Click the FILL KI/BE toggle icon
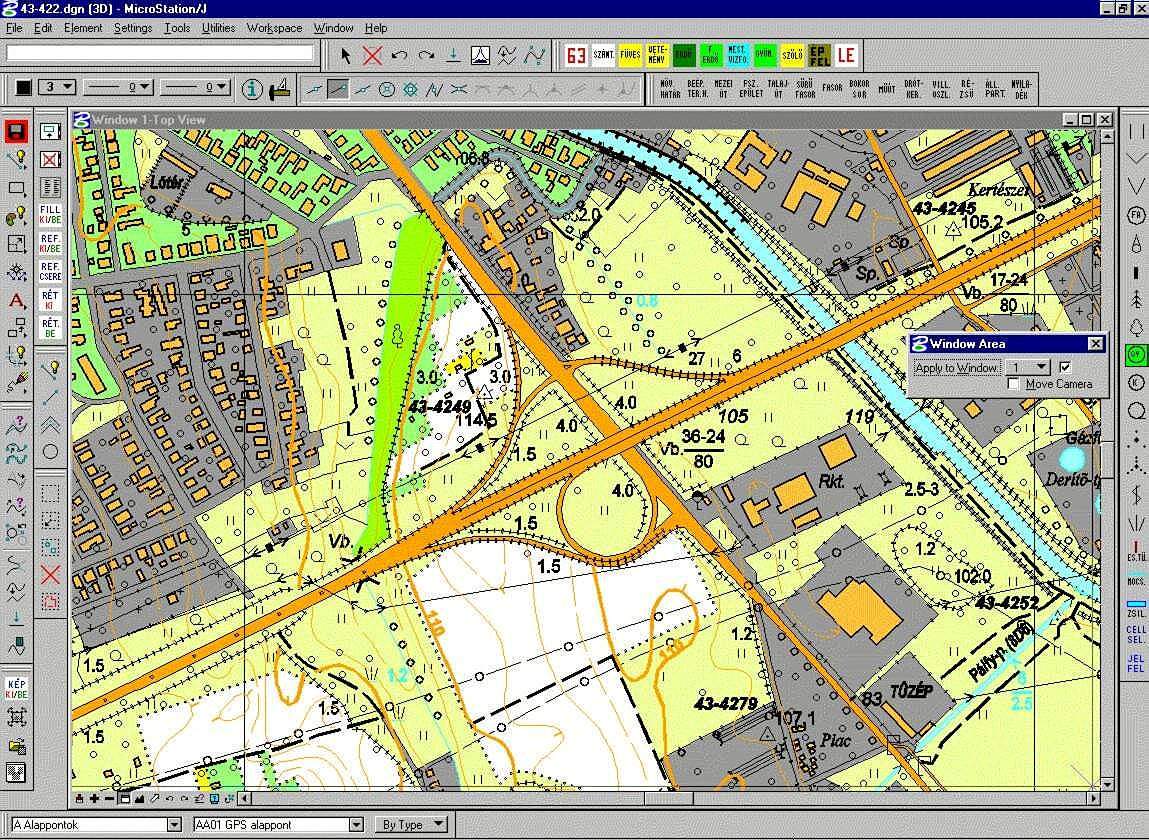1149x840 pixels. 50,215
